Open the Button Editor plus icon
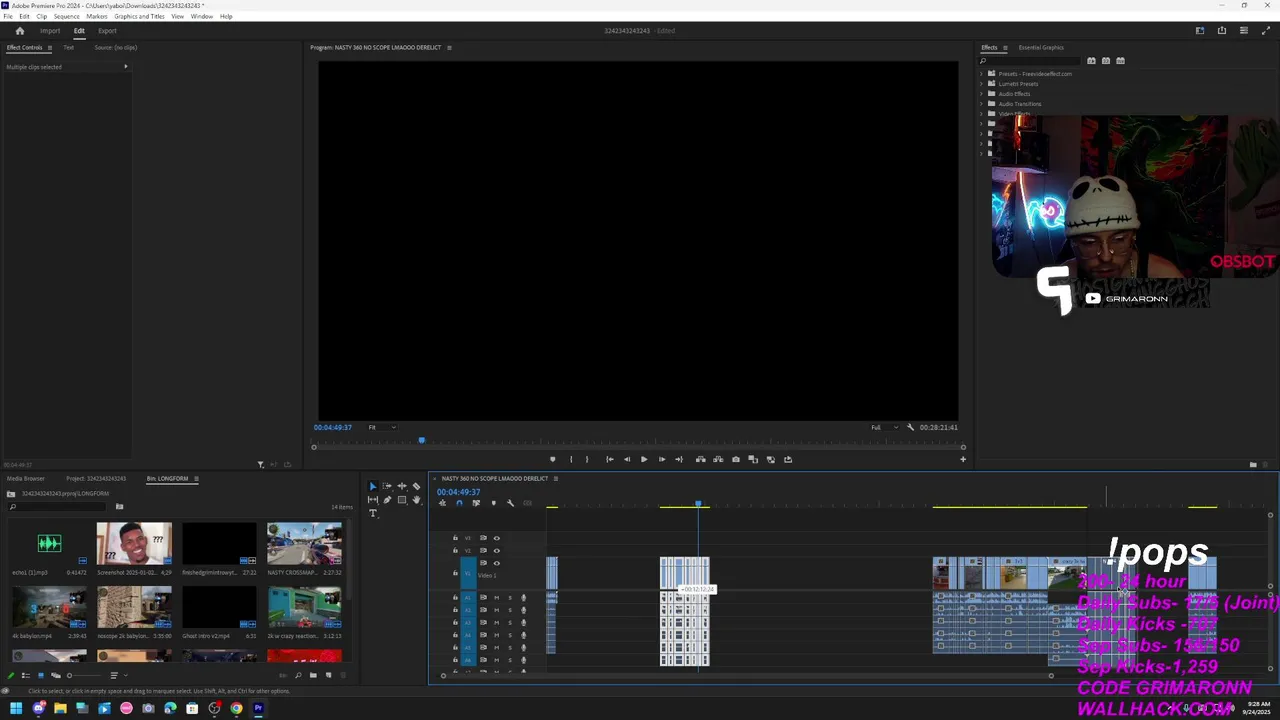This screenshot has width=1280, height=720. tap(963, 459)
